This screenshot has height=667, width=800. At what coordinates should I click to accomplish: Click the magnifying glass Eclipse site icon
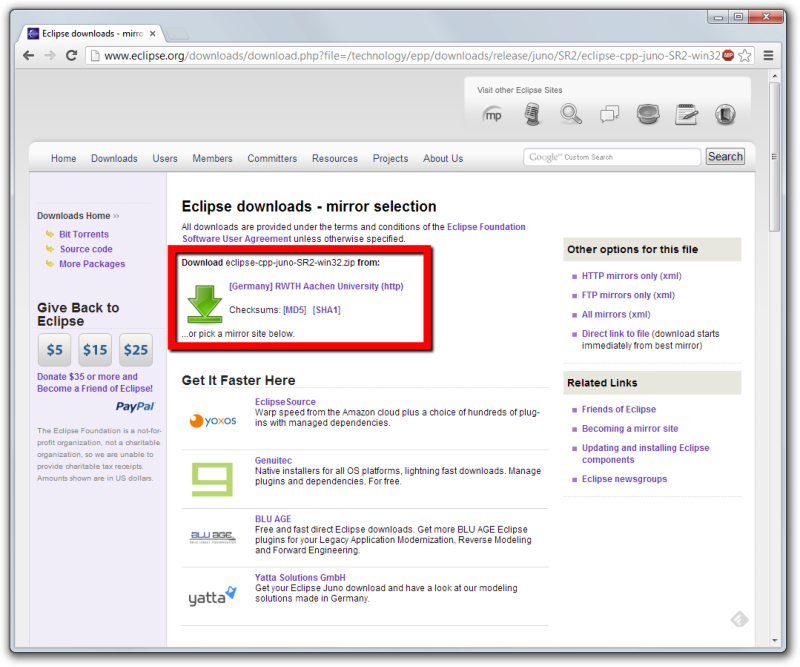(570, 114)
